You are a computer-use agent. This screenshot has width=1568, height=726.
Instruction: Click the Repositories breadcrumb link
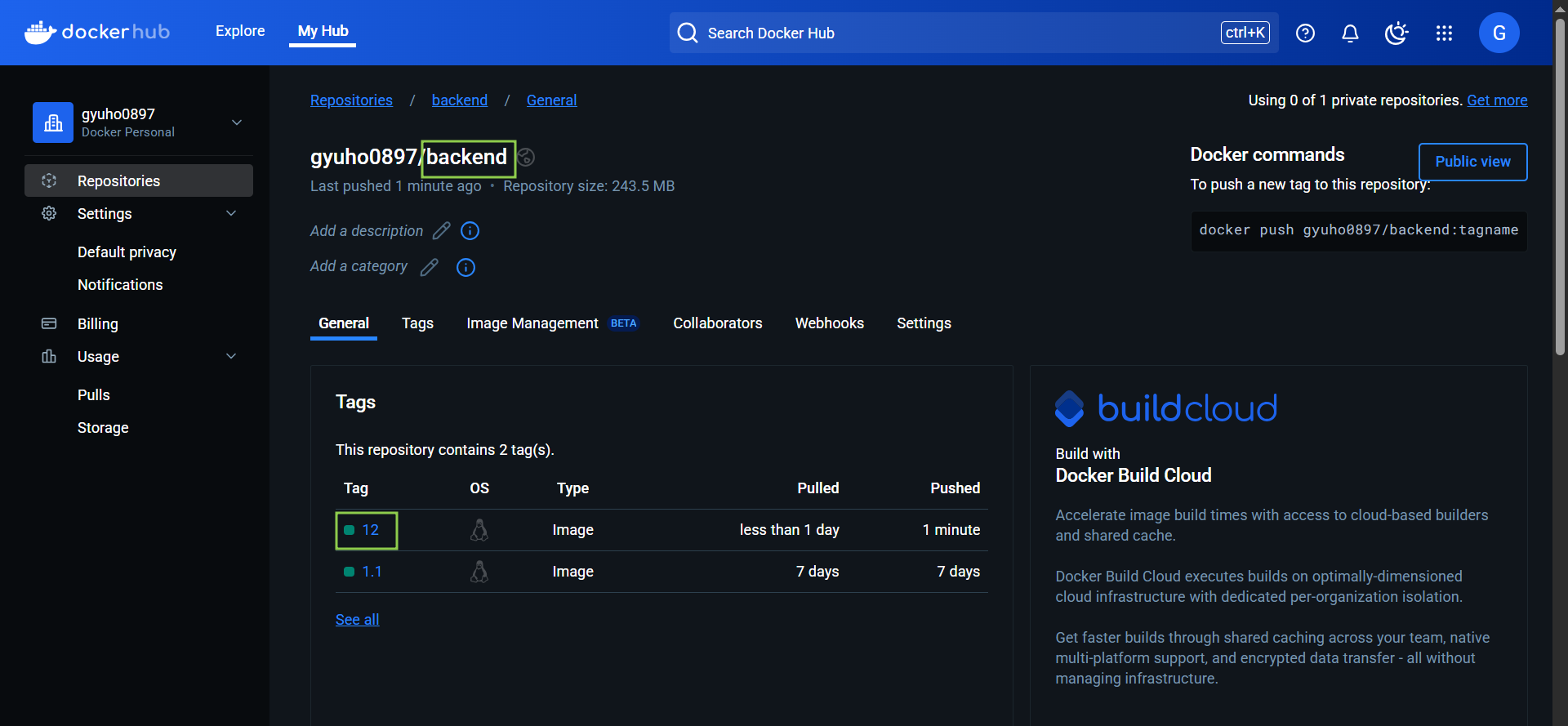click(351, 100)
